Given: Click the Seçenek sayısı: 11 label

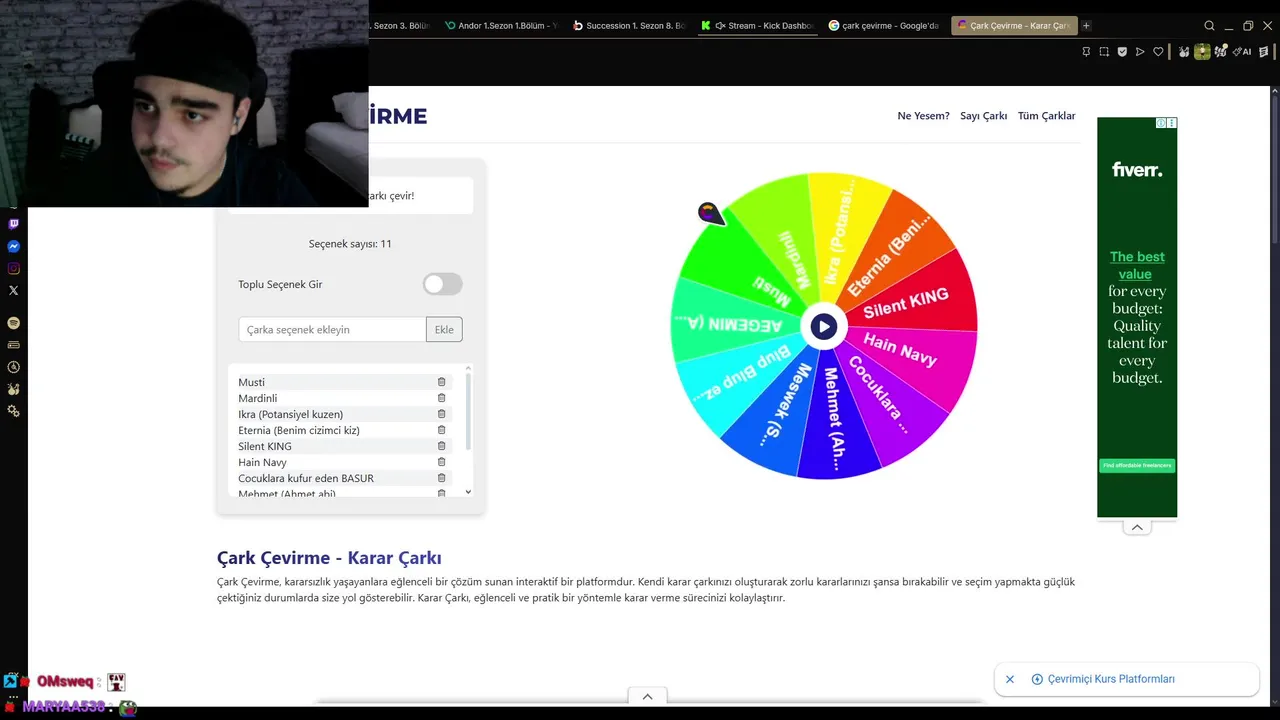Looking at the screenshot, I should pos(350,244).
